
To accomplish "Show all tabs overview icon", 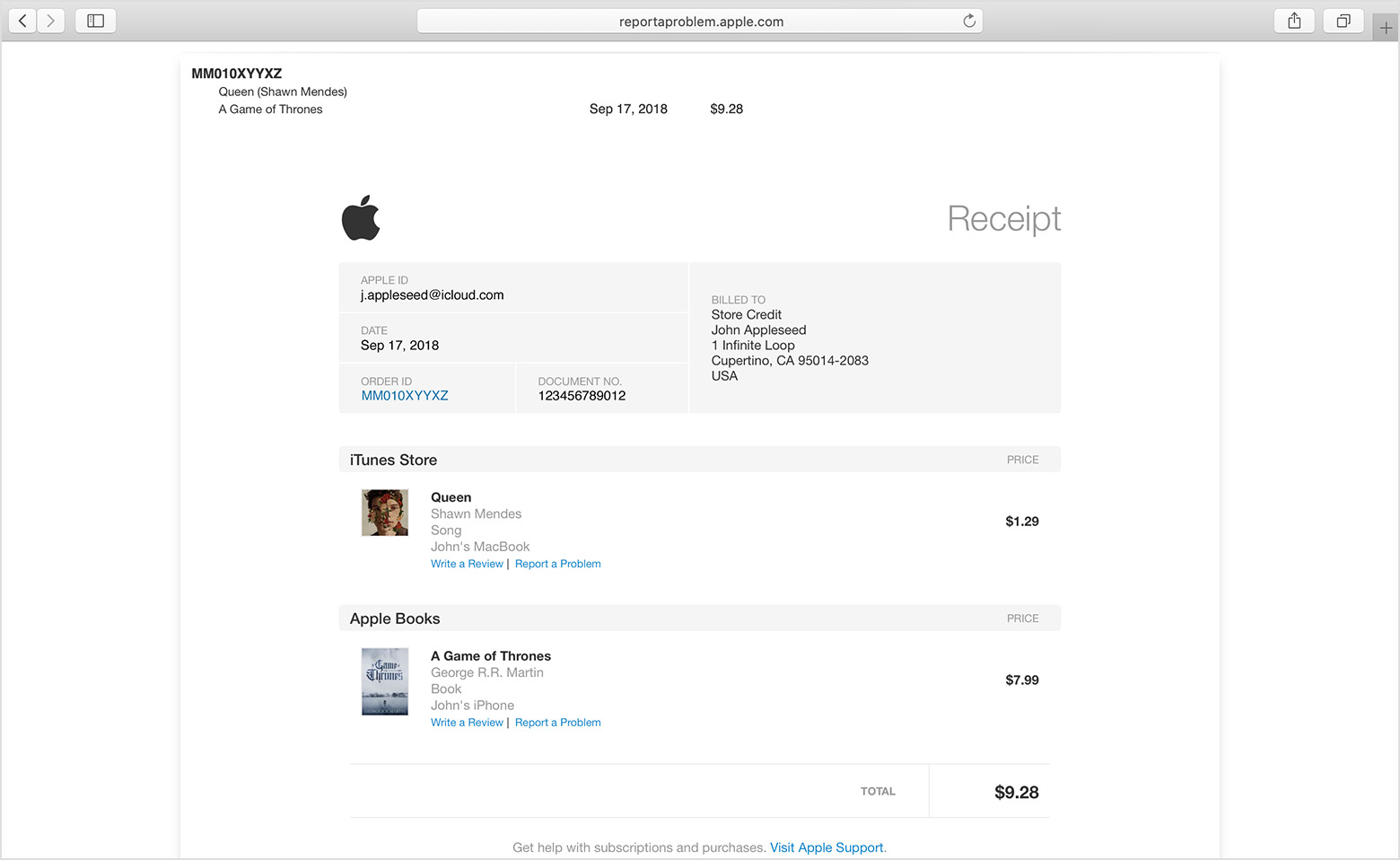I will point(1343,21).
